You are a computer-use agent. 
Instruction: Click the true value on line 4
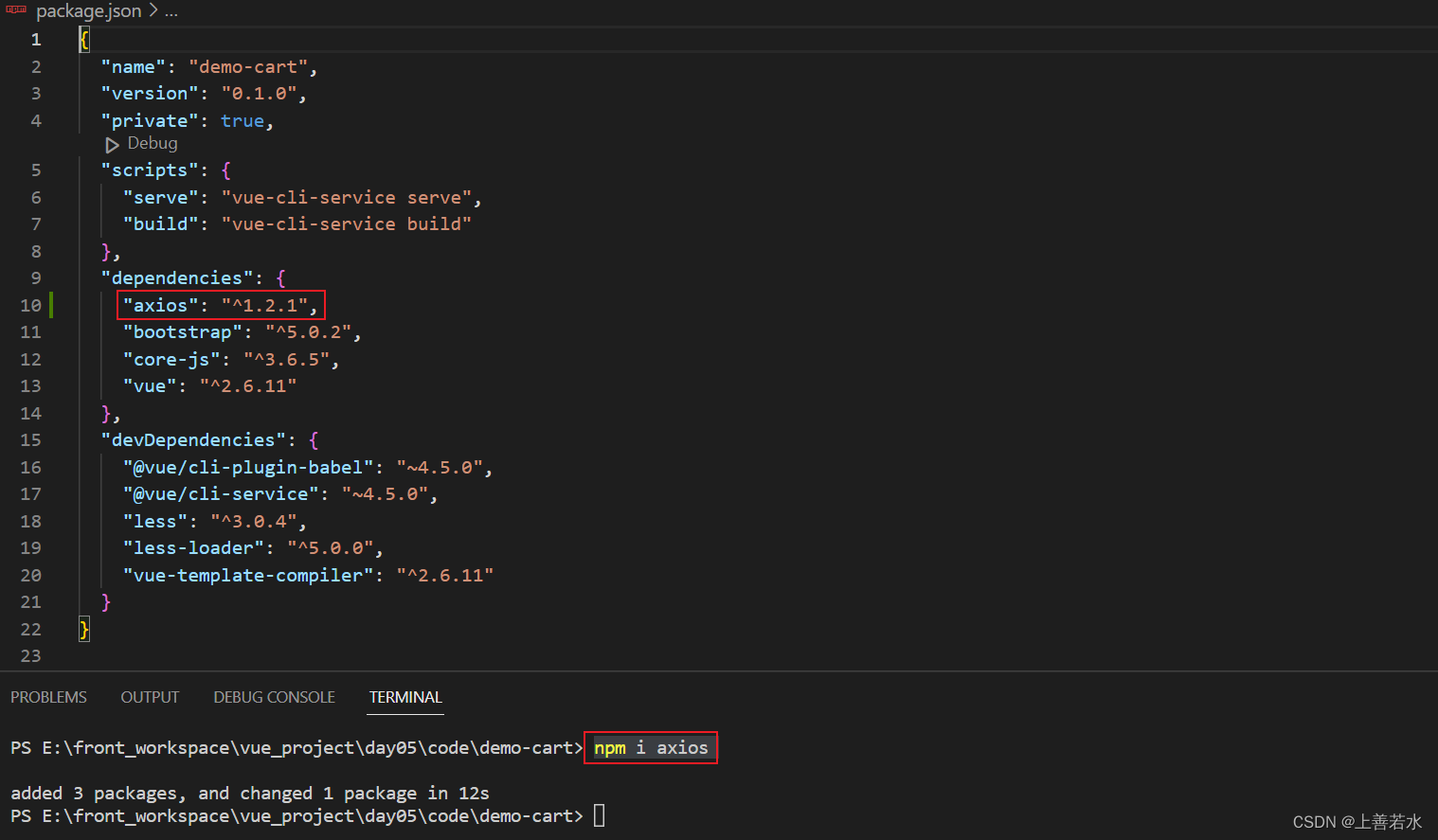243,121
